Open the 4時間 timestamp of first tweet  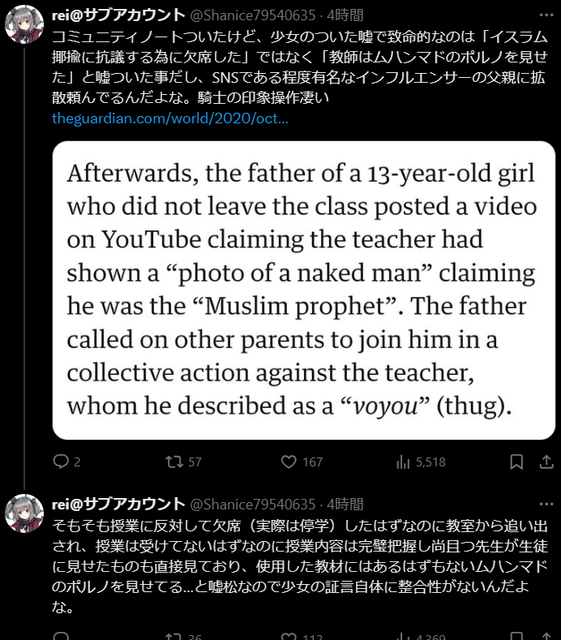(345, 15)
